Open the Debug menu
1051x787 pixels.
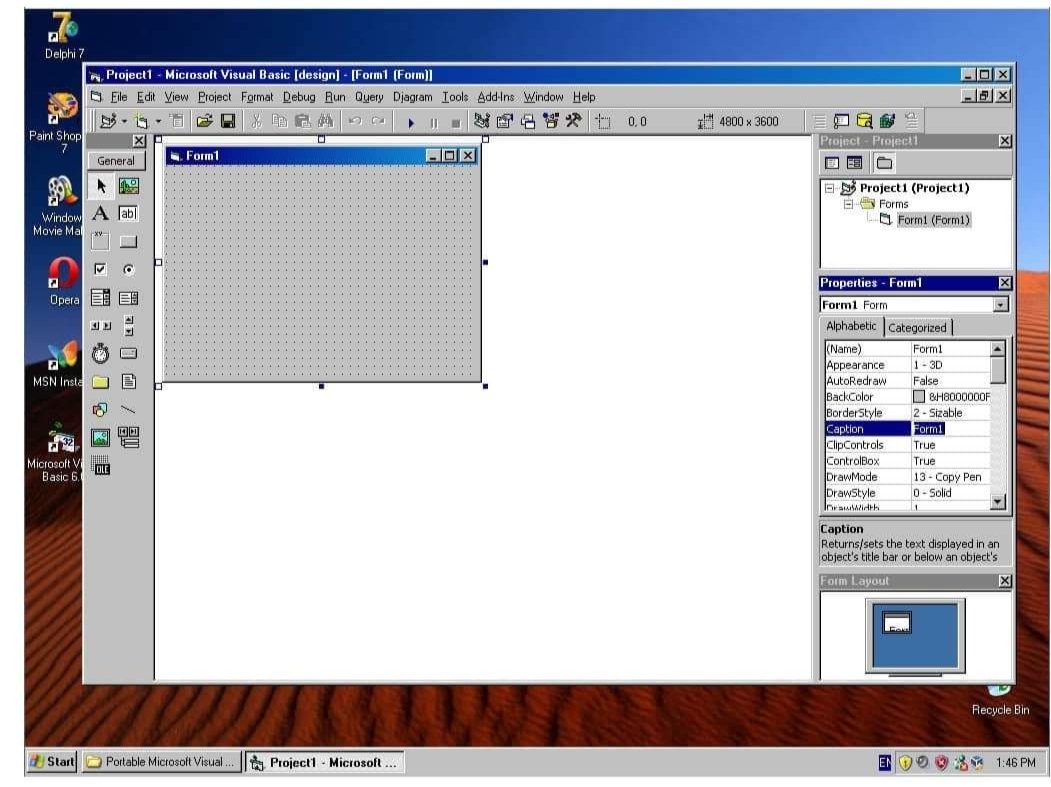click(x=299, y=97)
